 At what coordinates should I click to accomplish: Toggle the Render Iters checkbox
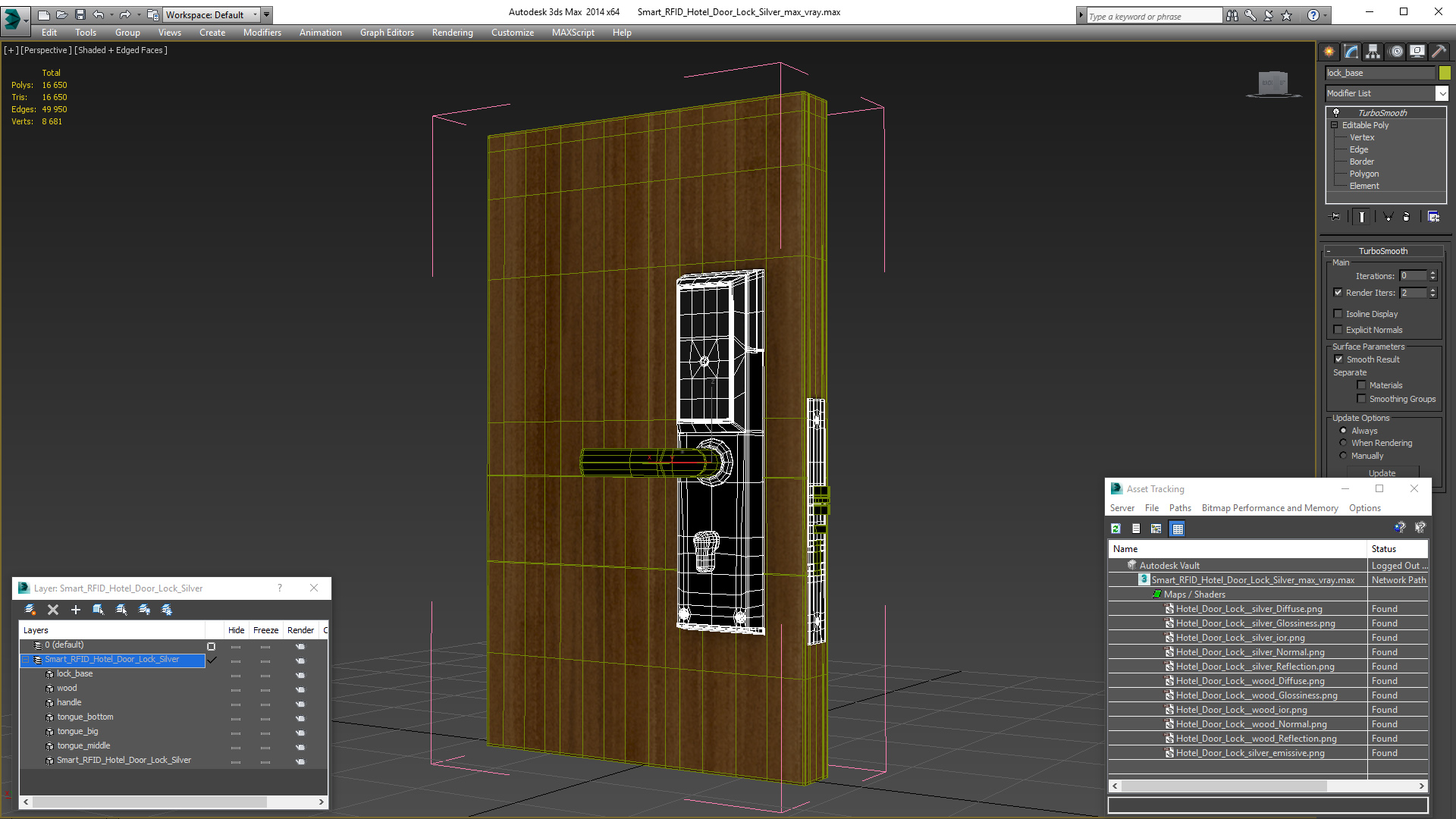[x=1338, y=293]
